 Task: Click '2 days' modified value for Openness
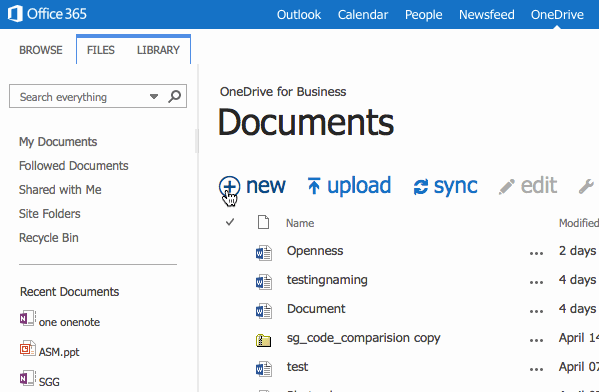point(578,251)
